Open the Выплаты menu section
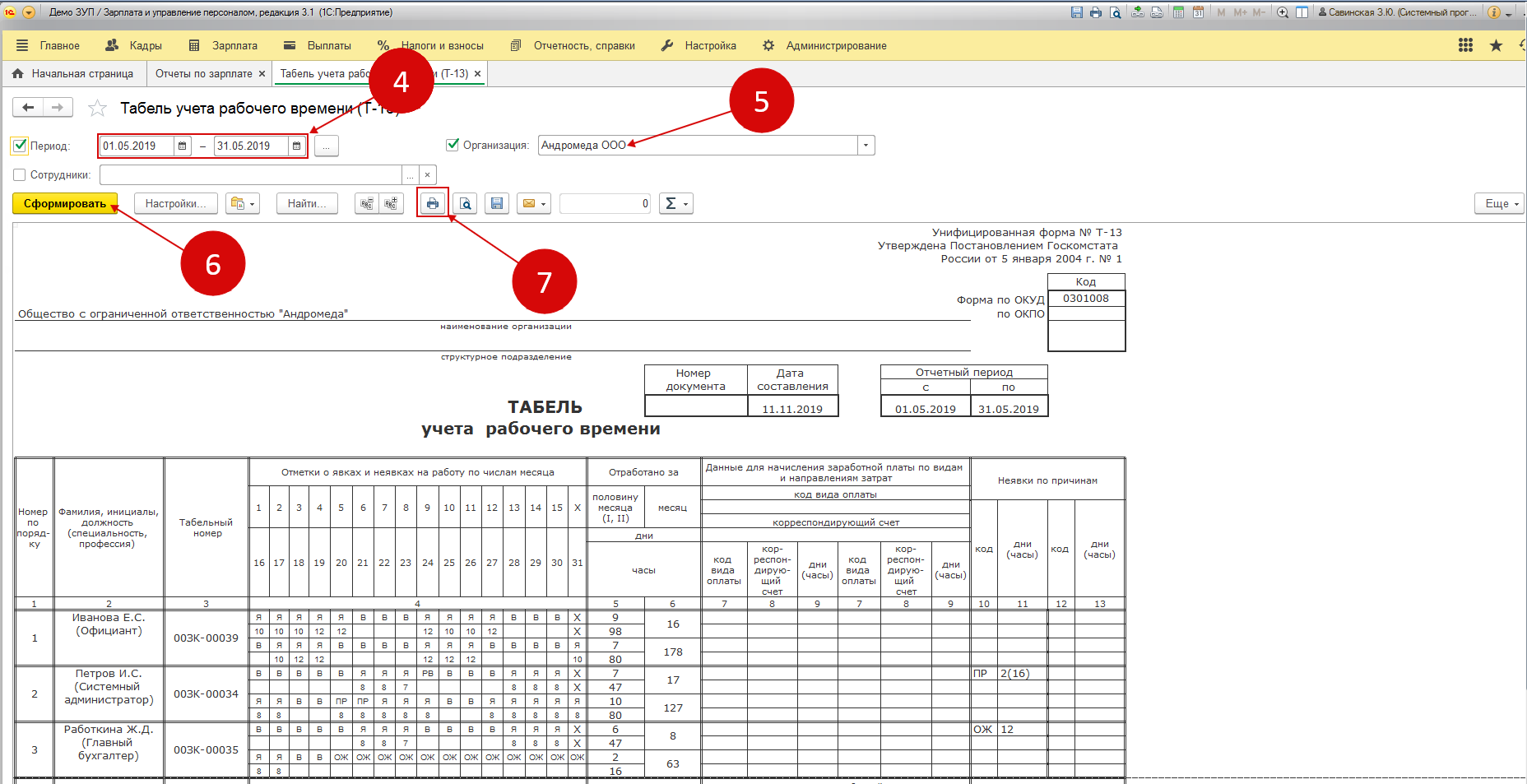 pos(318,45)
